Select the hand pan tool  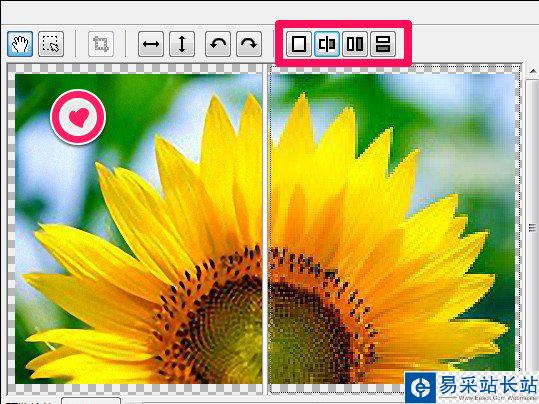click(x=20, y=44)
